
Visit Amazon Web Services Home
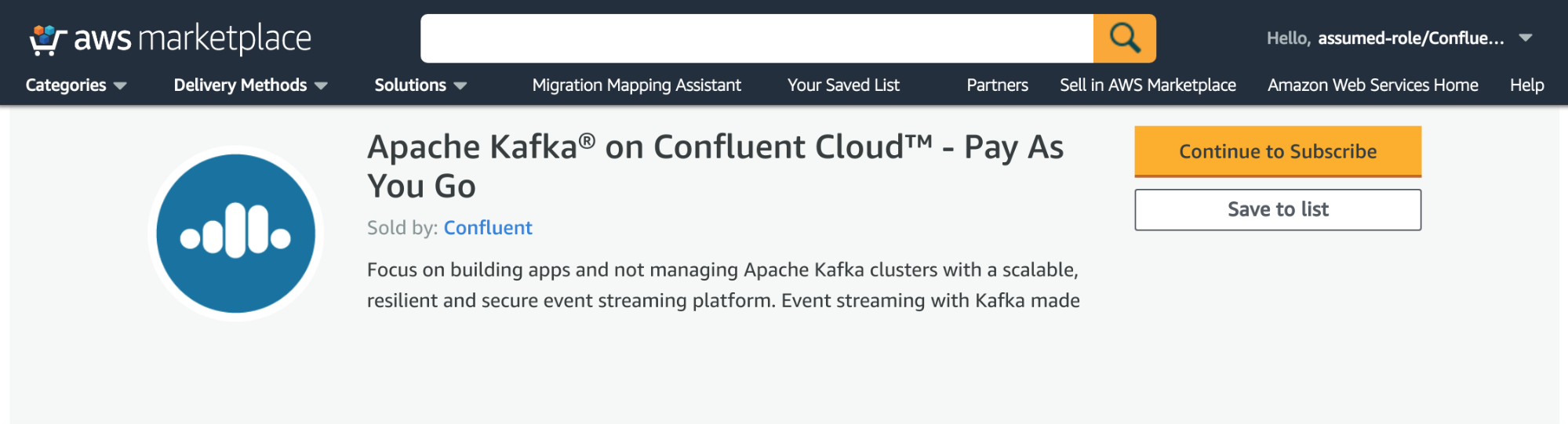1373,85
